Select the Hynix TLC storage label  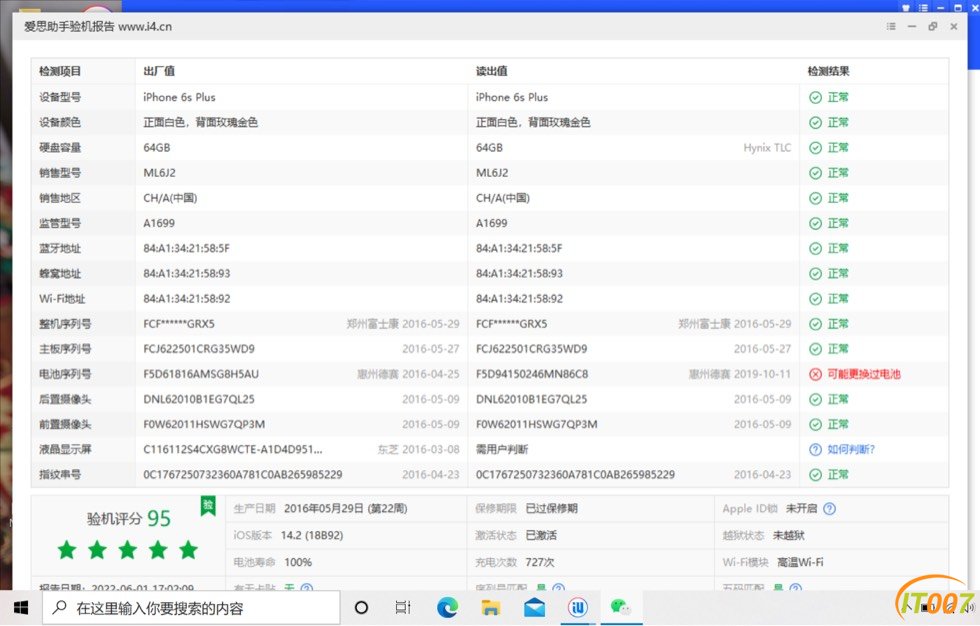tap(767, 148)
